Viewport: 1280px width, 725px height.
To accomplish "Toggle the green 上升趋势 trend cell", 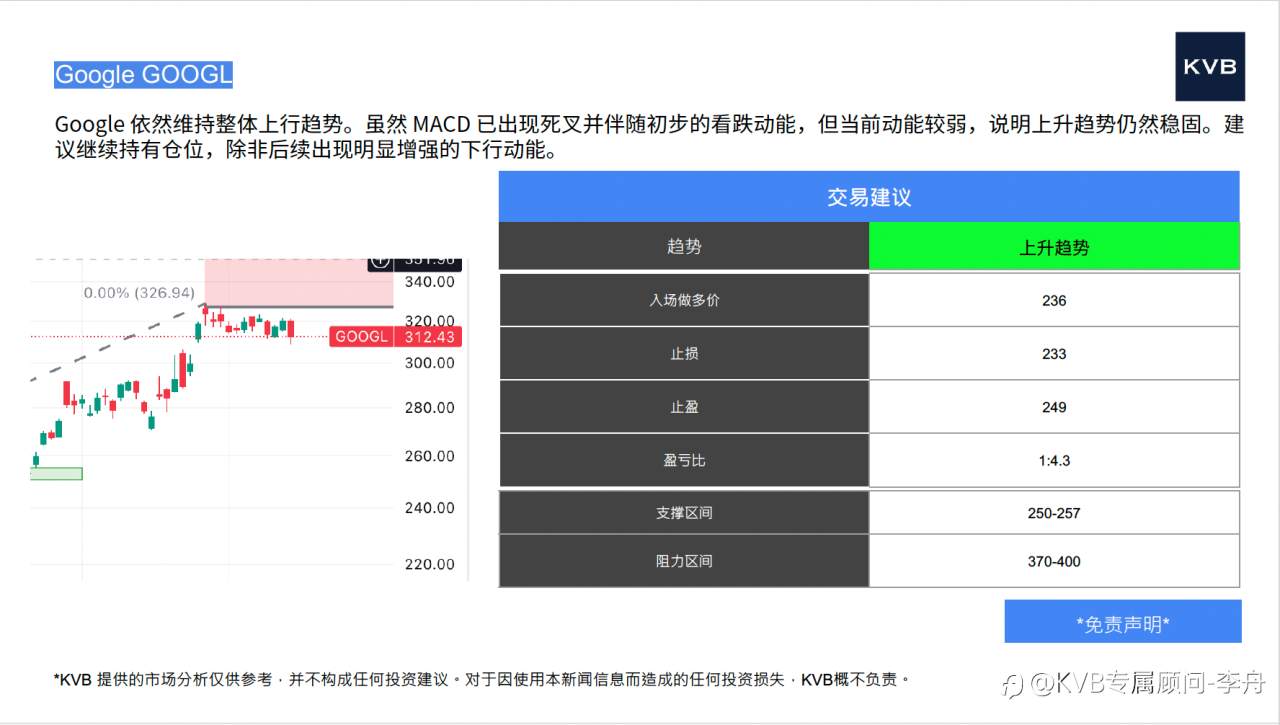I will click(x=1054, y=245).
